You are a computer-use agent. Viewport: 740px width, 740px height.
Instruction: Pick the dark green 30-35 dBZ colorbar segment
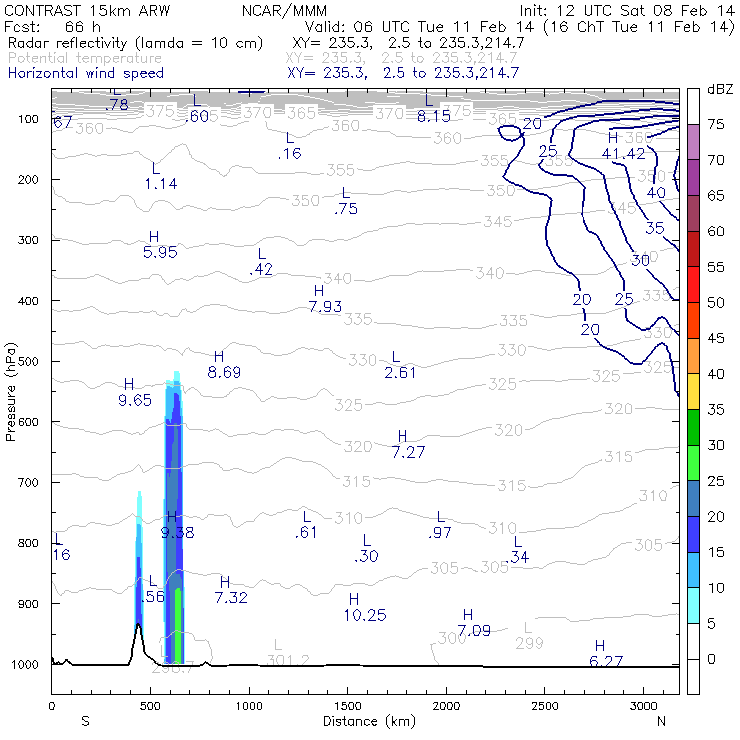pyautogui.click(x=693, y=428)
